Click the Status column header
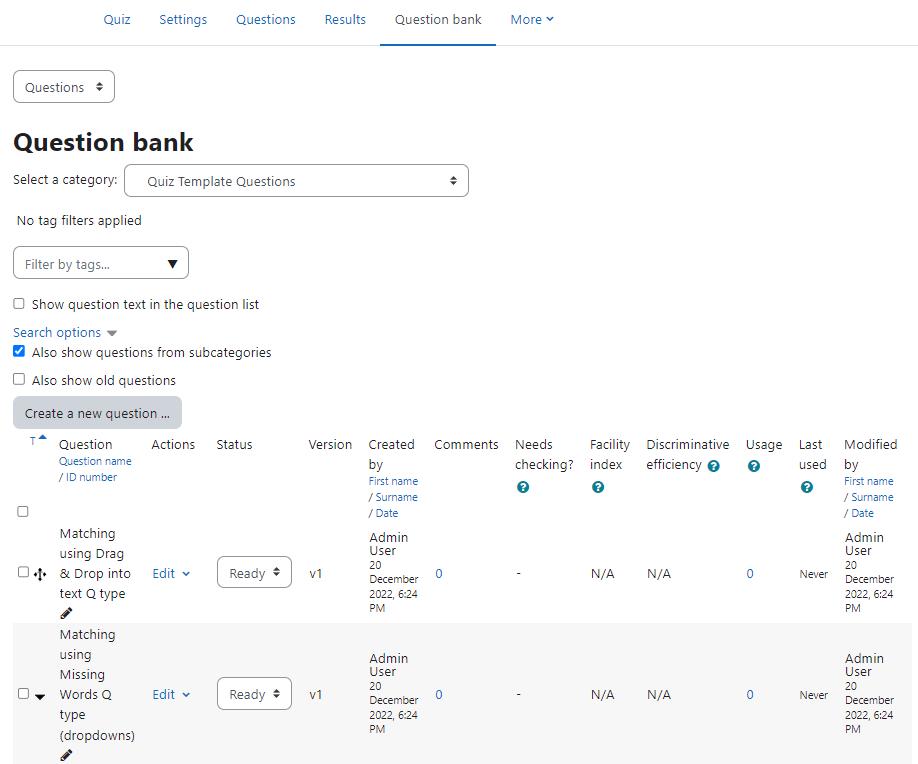The image size is (918, 764). (x=234, y=444)
